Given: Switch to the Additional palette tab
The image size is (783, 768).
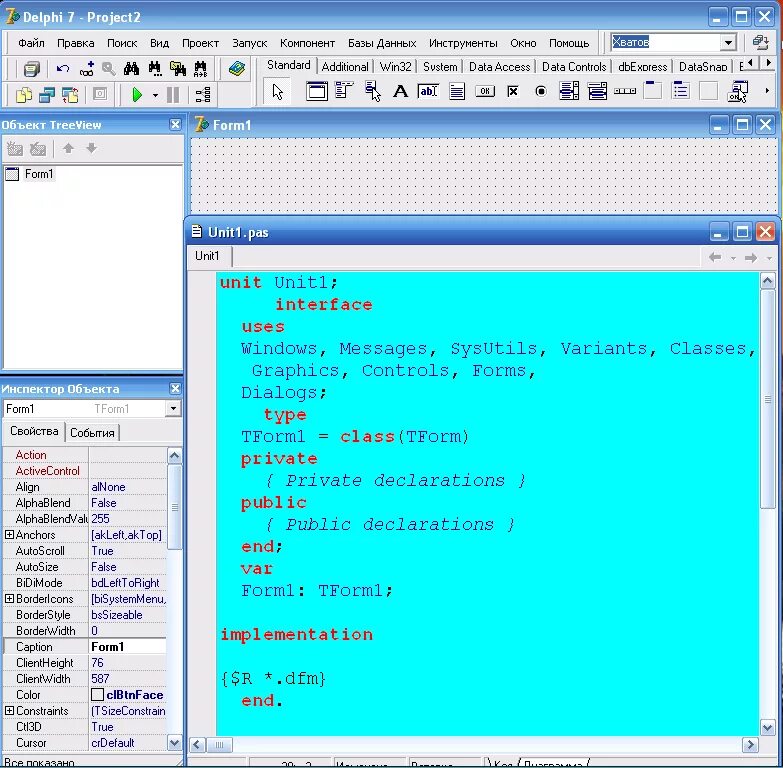Looking at the screenshot, I should (345, 66).
